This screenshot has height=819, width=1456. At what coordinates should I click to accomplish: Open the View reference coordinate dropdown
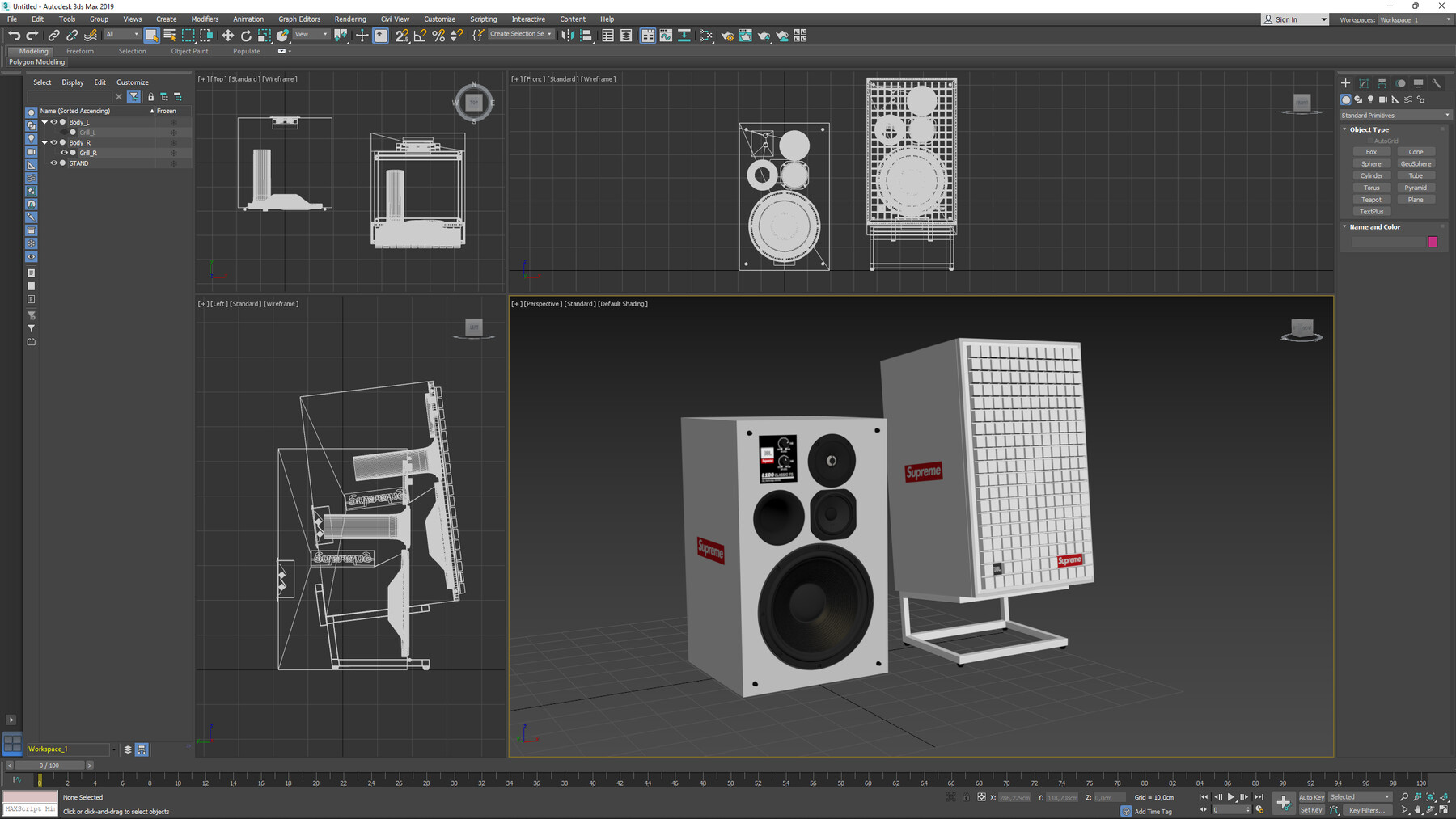(x=311, y=34)
